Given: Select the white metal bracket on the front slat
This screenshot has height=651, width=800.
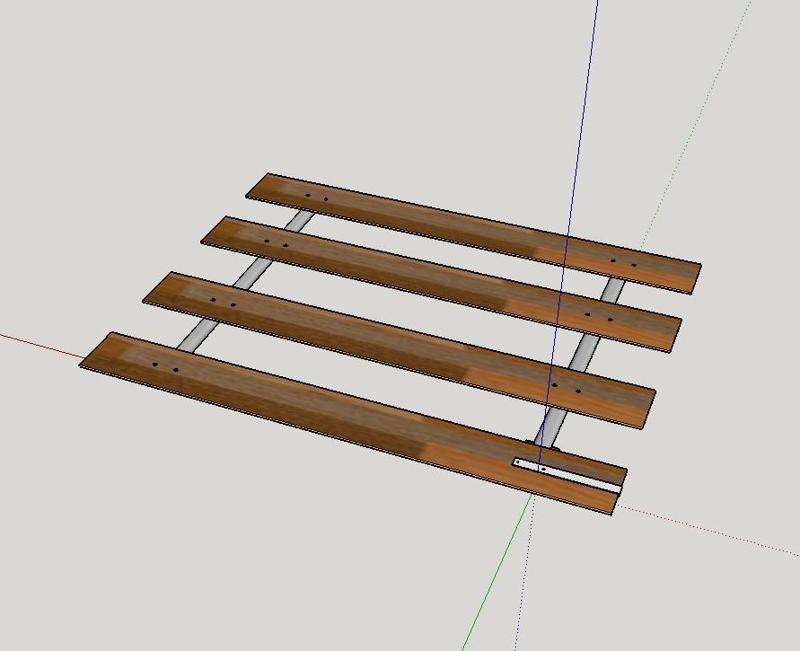Looking at the screenshot, I should (567, 475).
